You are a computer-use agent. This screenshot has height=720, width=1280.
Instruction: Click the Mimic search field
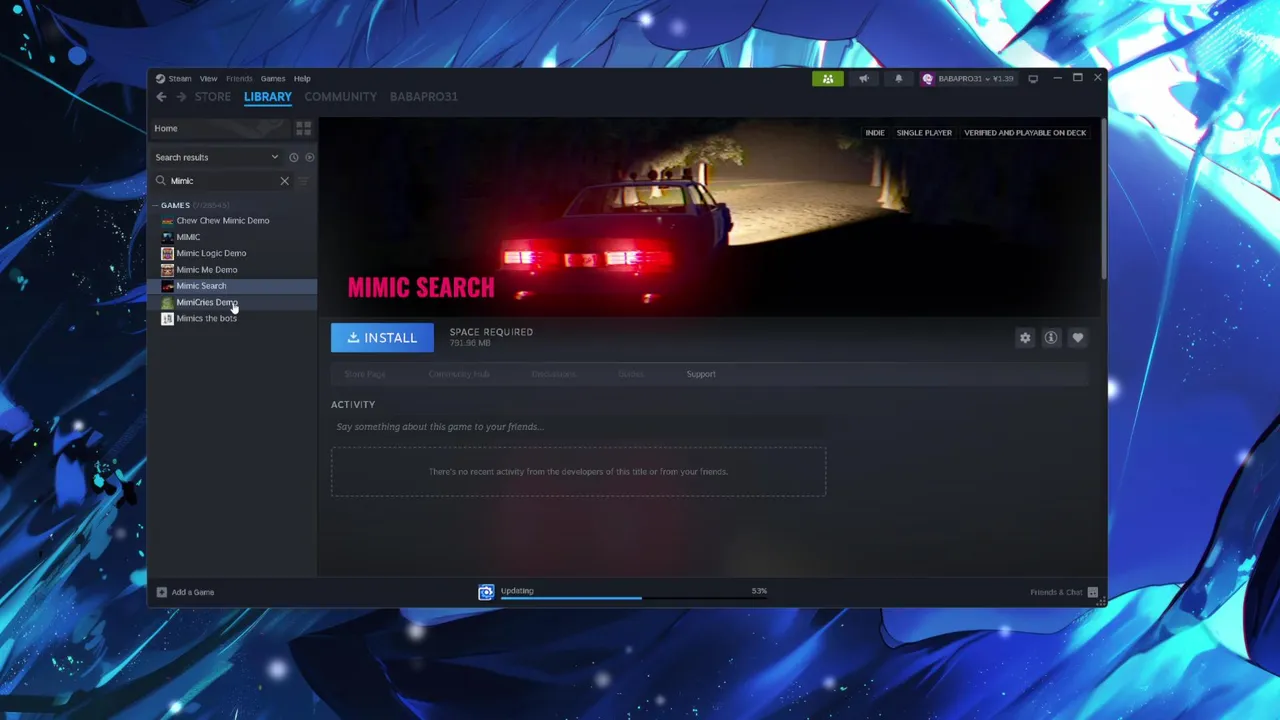[223, 181]
